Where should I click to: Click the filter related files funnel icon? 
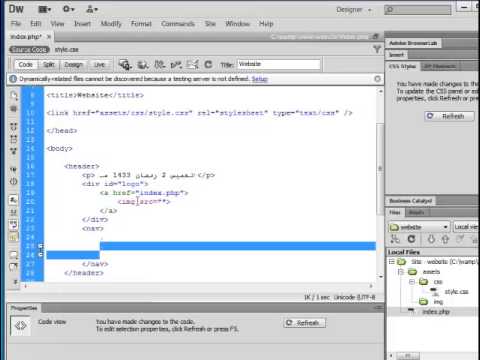click(x=377, y=49)
